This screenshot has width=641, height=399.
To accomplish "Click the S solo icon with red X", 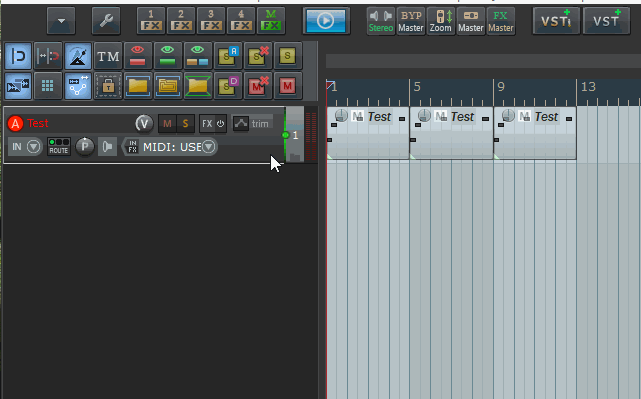I will [x=258, y=56].
